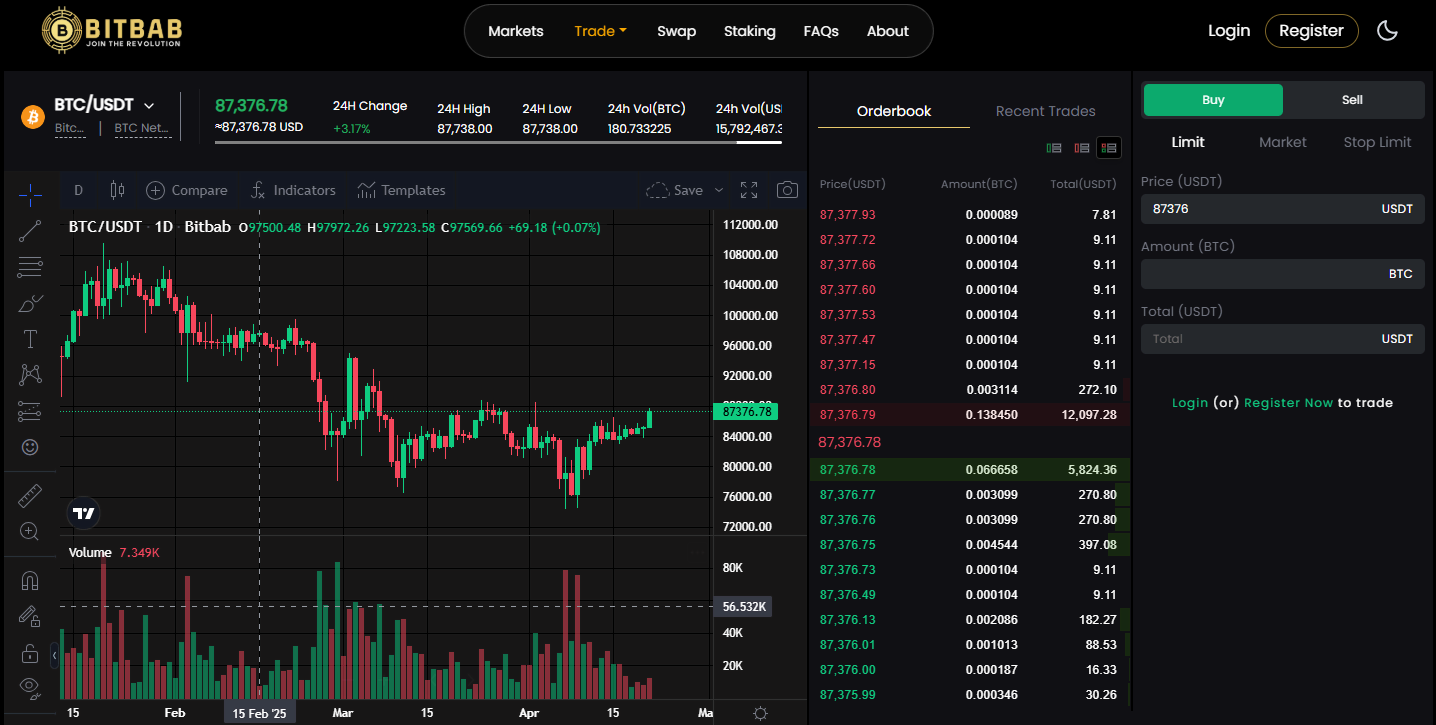The height and width of the screenshot is (725, 1436).
Task: Switch to the Recent Trades tab
Action: [1045, 111]
